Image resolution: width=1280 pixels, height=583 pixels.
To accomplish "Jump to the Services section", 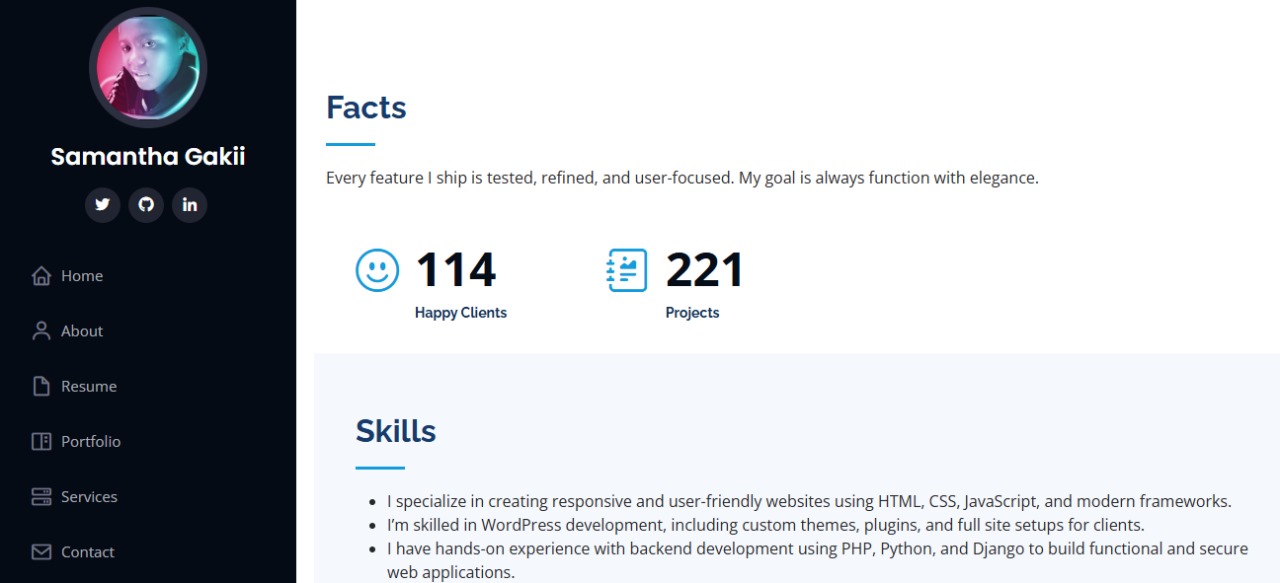I will coord(89,497).
